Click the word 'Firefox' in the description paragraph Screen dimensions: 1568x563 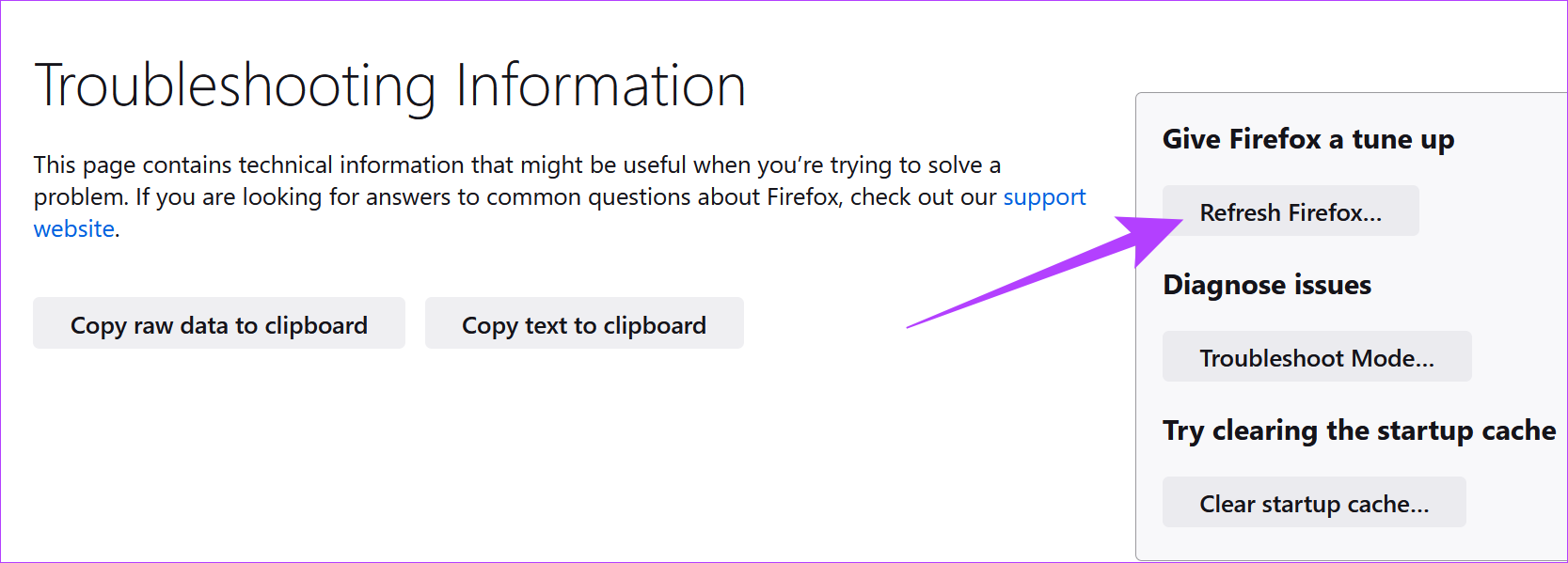point(802,197)
